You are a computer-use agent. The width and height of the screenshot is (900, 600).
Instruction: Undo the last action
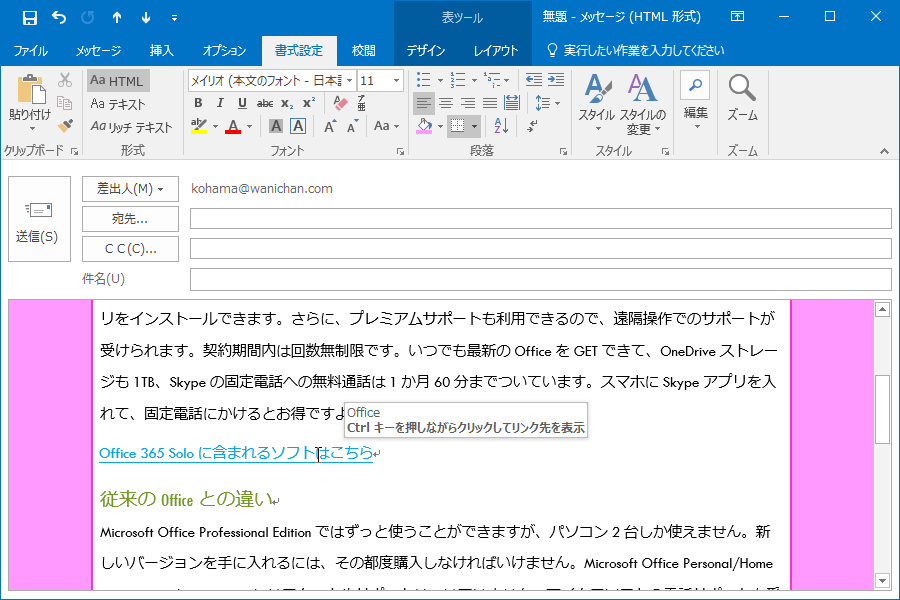tap(59, 18)
